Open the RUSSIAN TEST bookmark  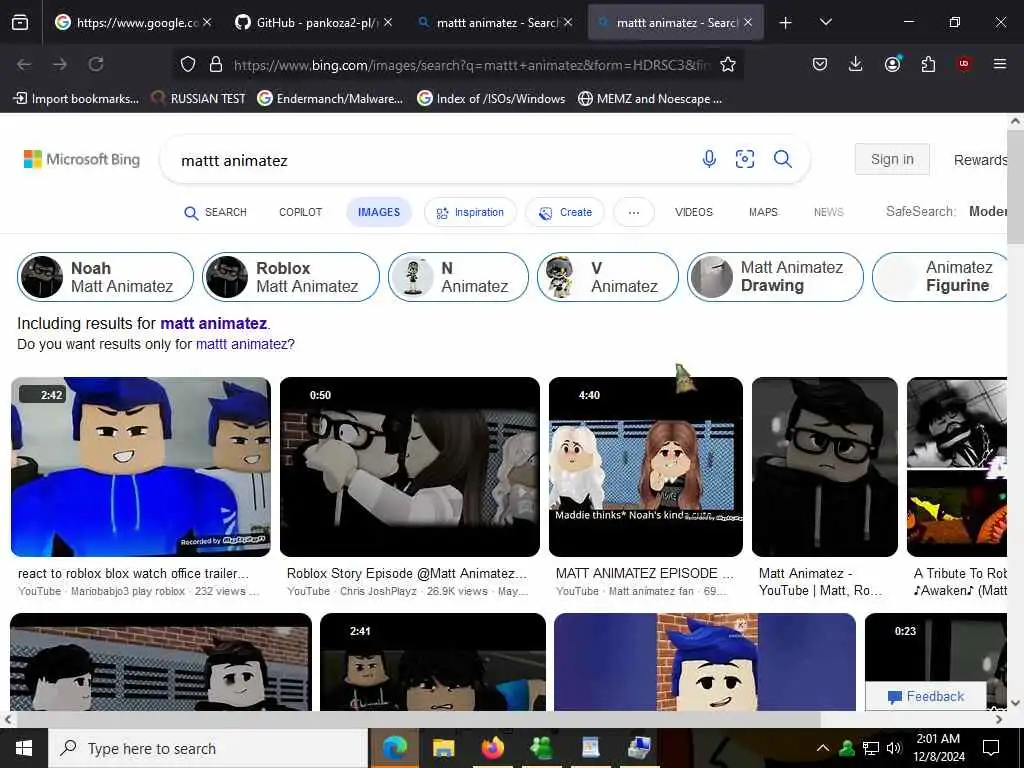(198, 99)
